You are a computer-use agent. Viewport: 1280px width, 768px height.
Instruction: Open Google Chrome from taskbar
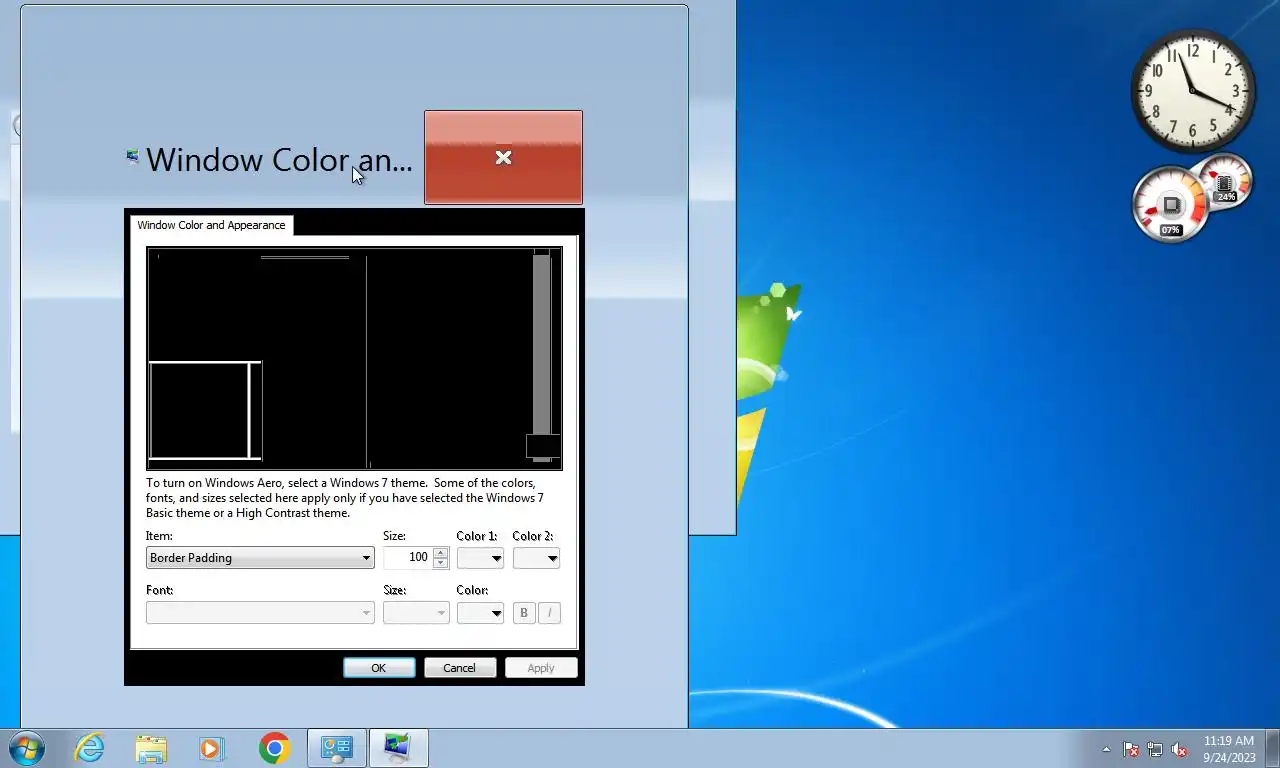(274, 748)
